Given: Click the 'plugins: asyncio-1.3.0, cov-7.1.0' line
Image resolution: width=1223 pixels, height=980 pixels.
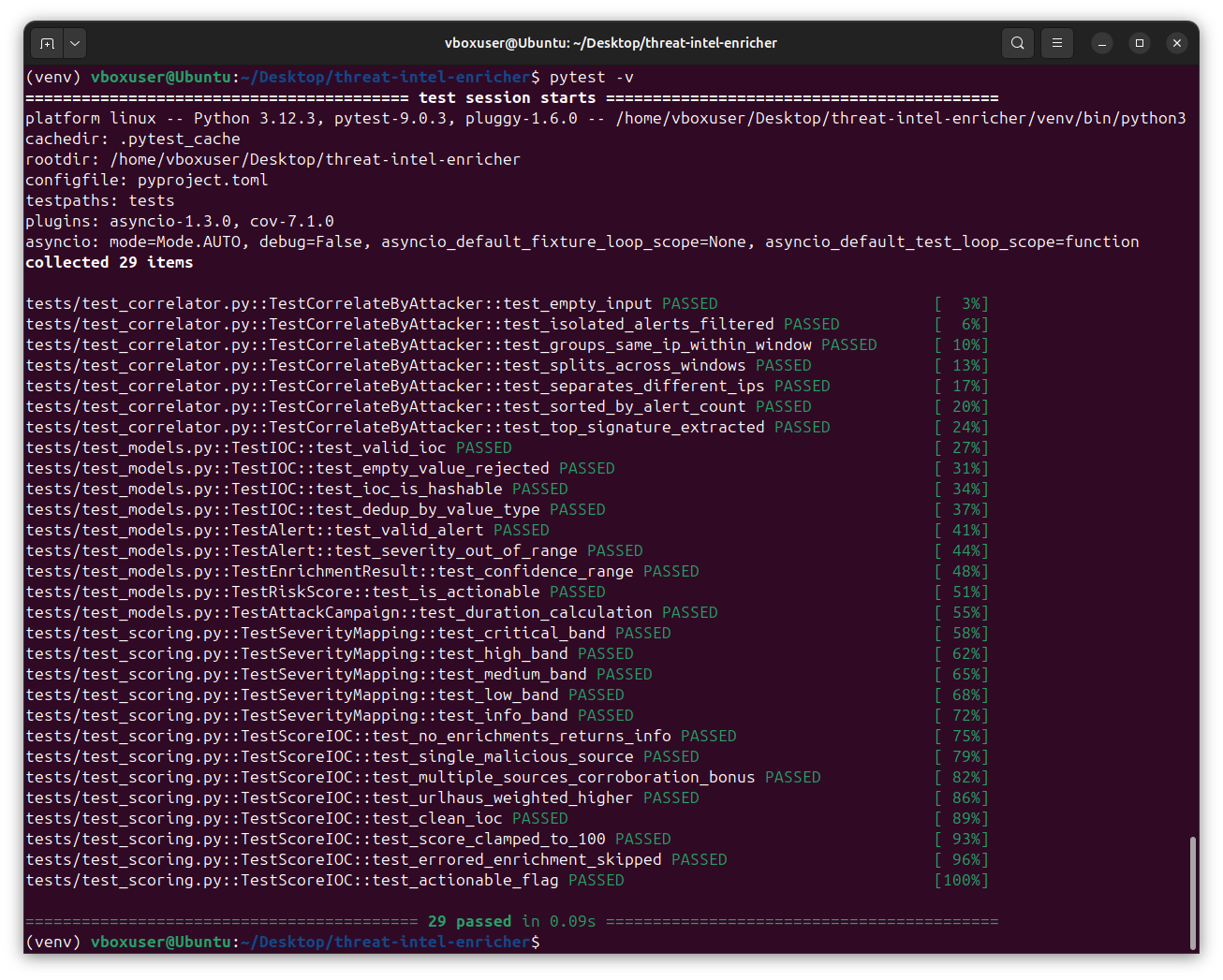Looking at the screenshot, I should coord(180,221).
